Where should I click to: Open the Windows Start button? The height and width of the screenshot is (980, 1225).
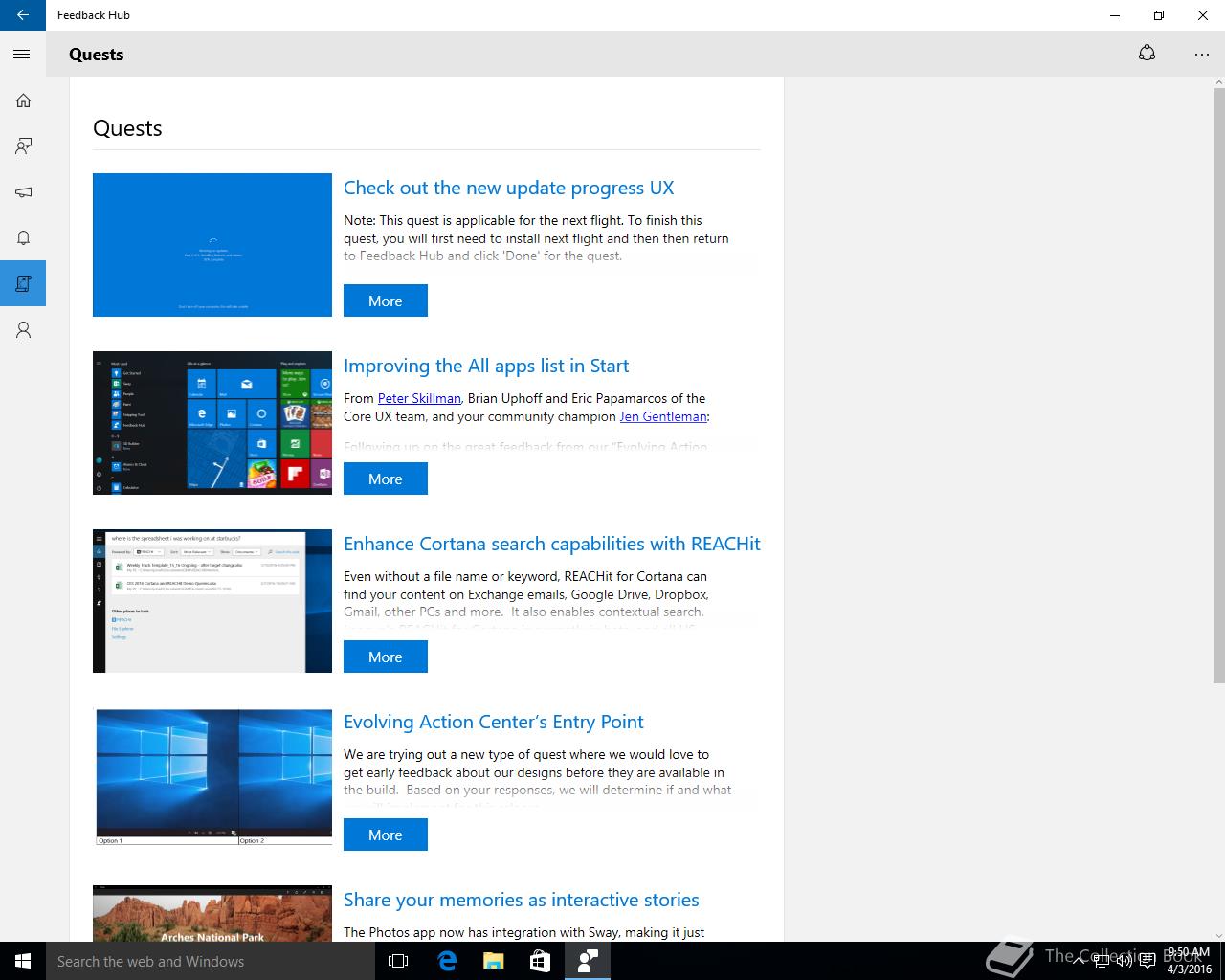[23, 961]
